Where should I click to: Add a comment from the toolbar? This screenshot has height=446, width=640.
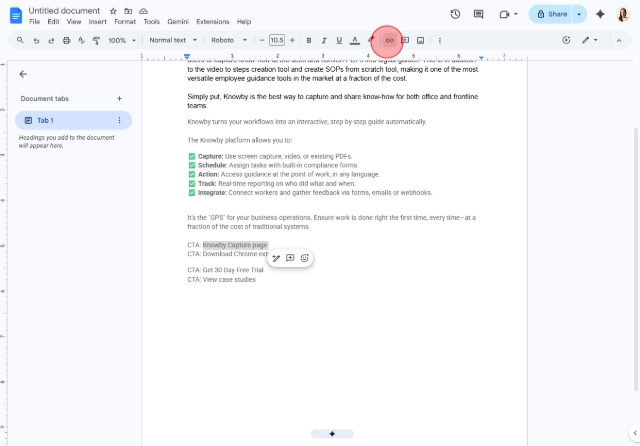tap(405, 40)
